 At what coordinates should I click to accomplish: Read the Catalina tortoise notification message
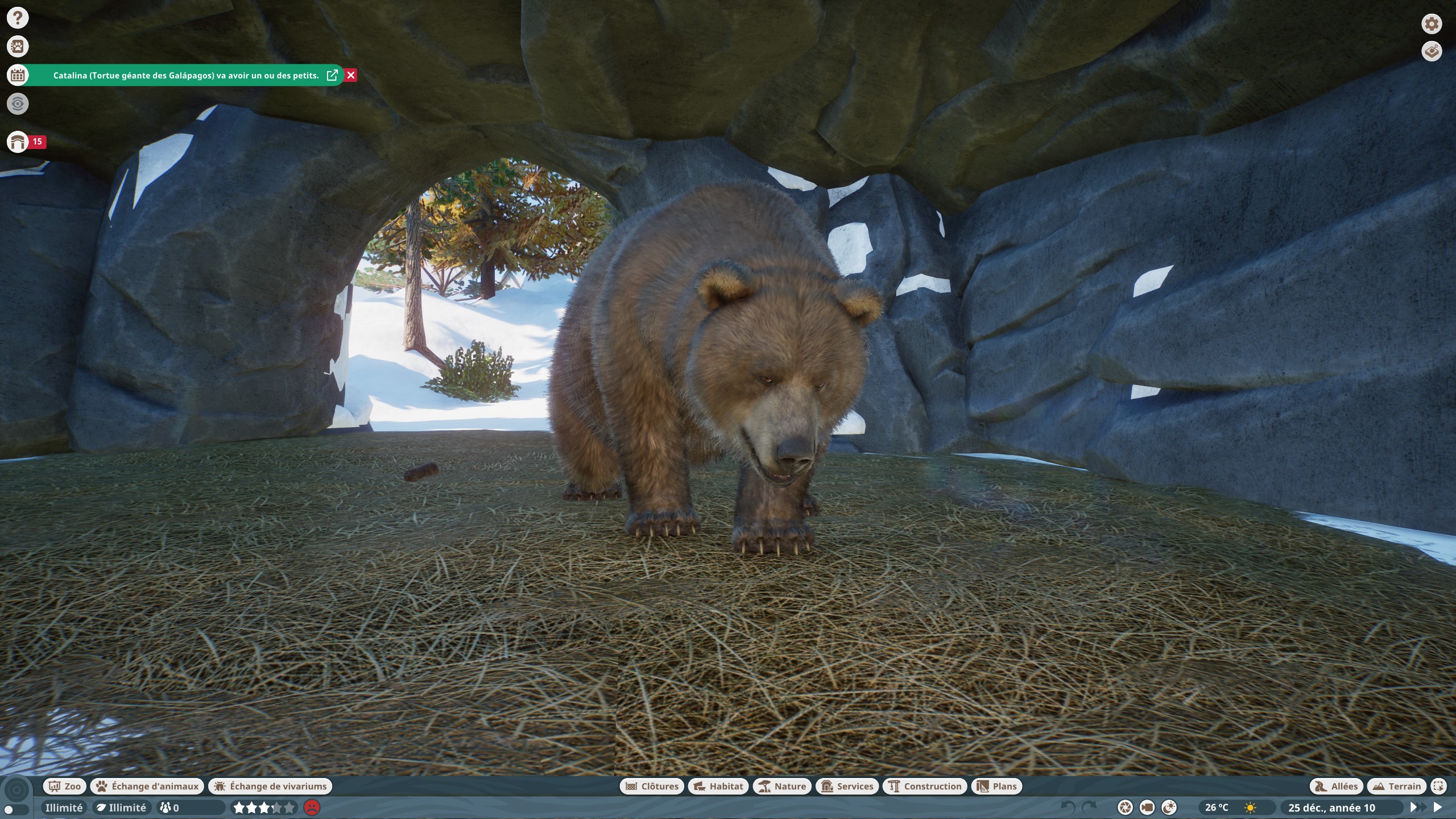(x=186, y=76)
